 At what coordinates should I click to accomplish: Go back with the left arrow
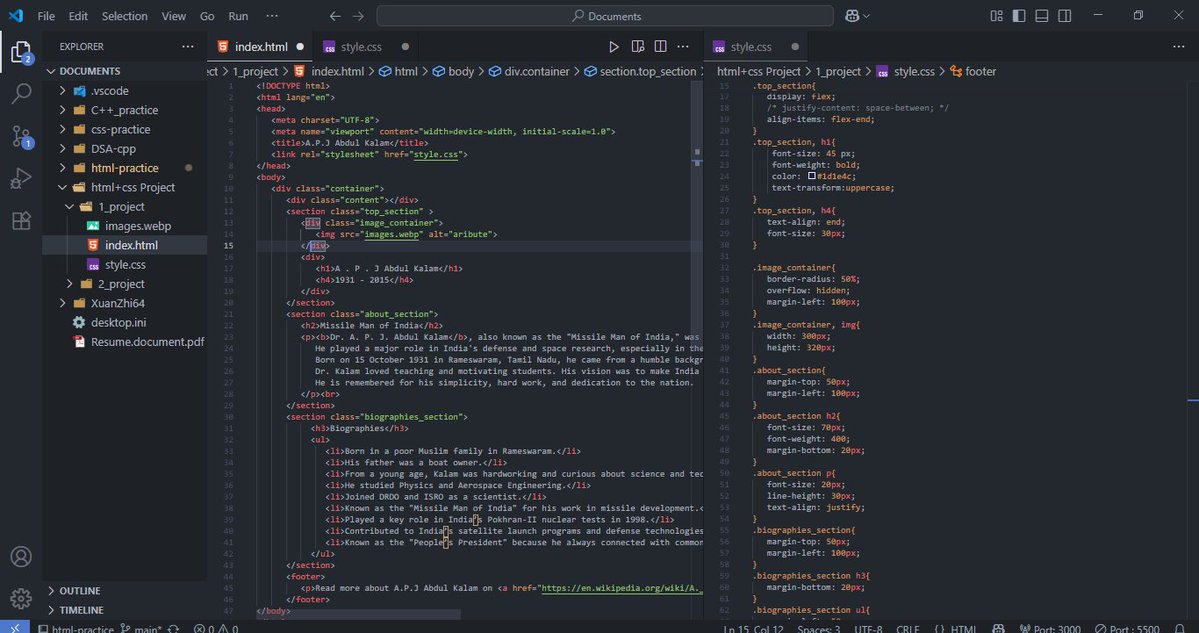point(335,16)
